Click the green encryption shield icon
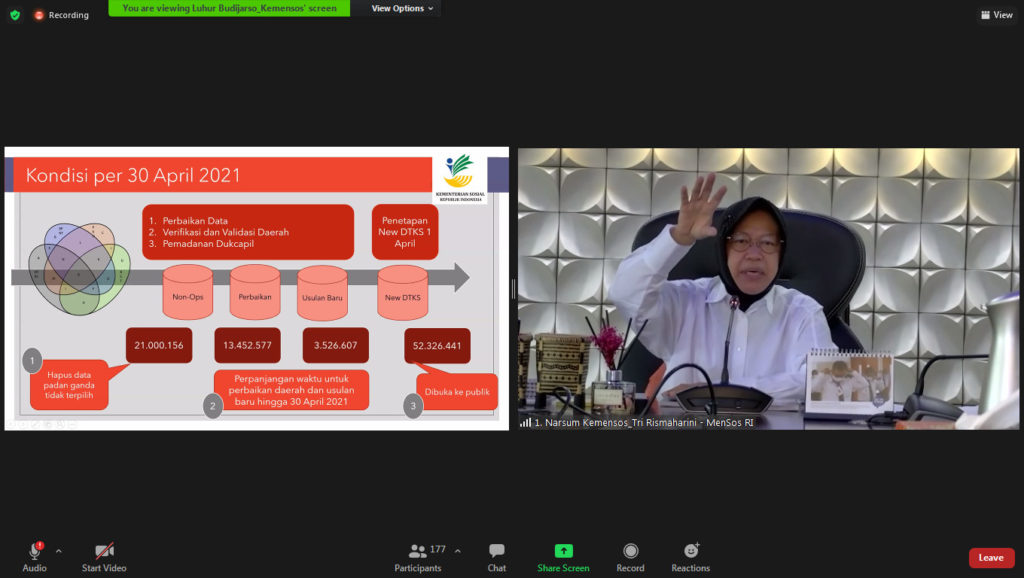 tap(15, 14)
